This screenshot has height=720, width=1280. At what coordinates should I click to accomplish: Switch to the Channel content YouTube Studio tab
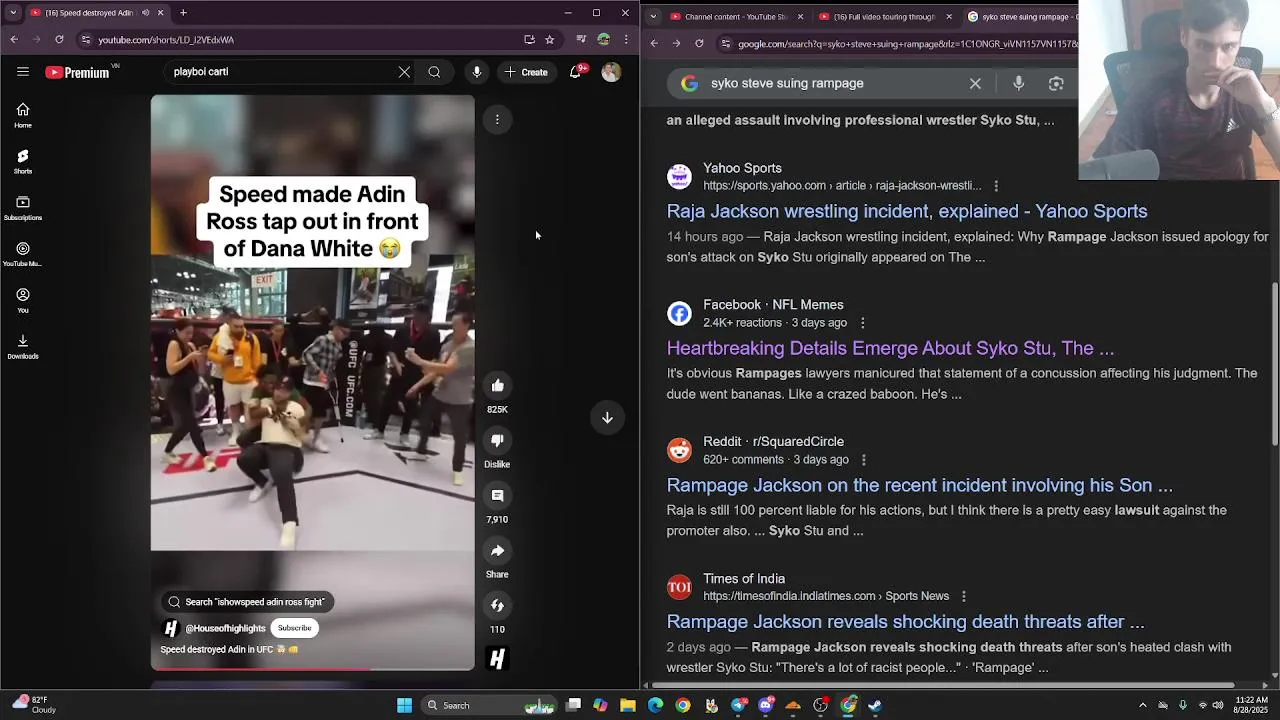735,17
